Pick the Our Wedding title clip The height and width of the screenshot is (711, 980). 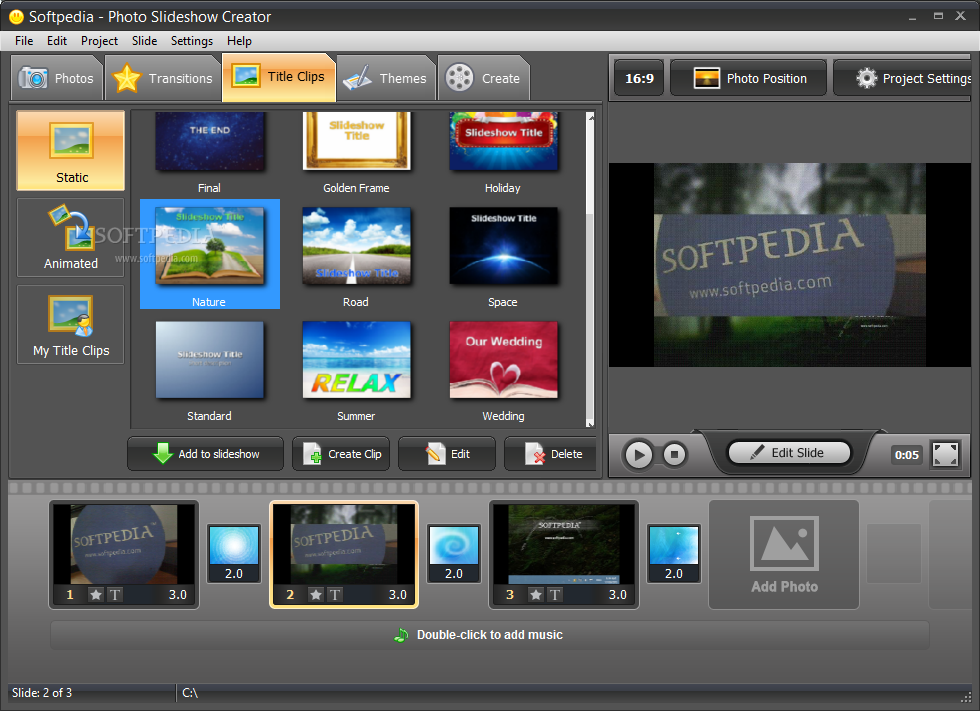coord(503,360)
